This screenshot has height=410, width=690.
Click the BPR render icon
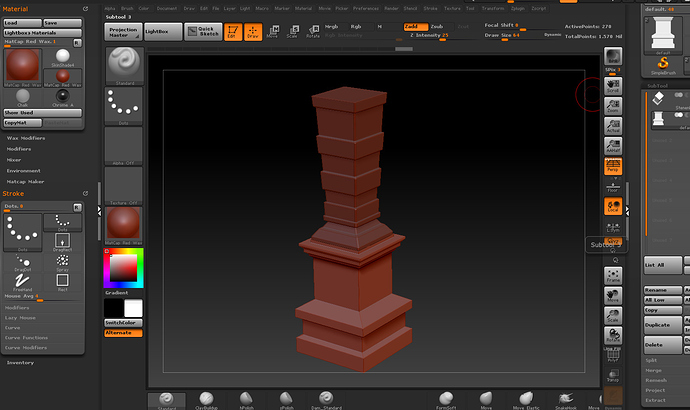(613, 57)
